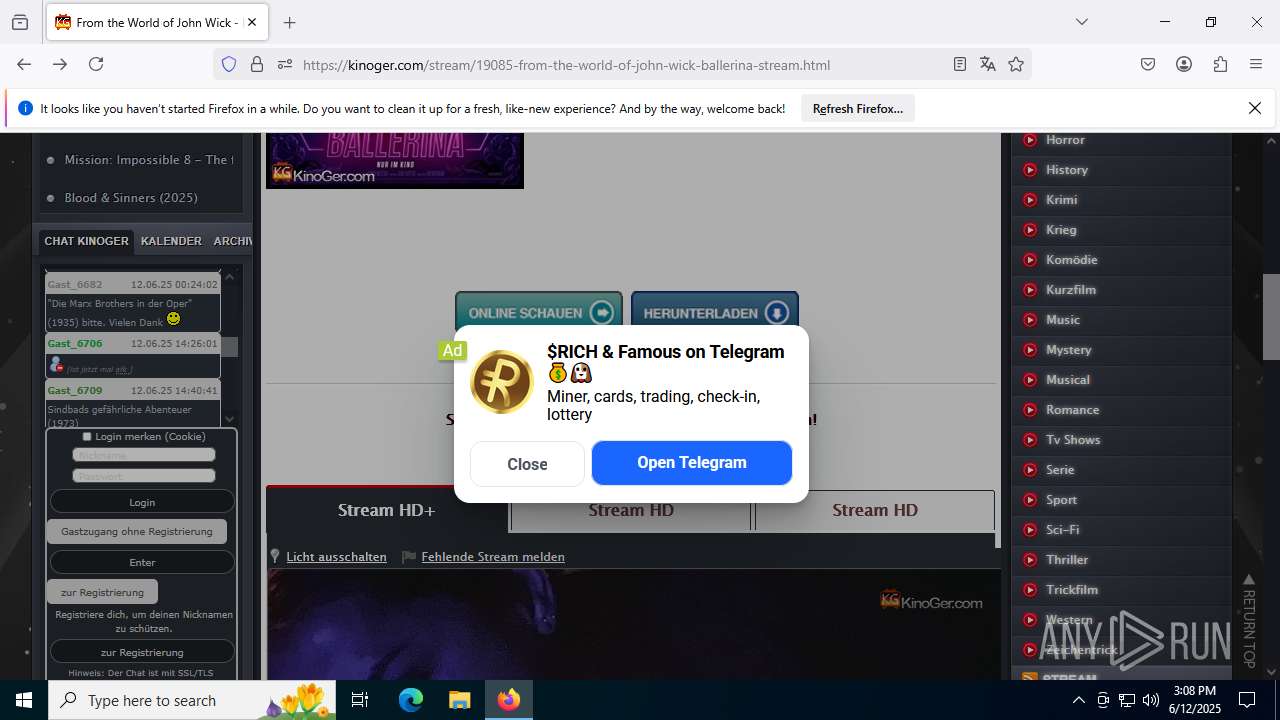
Task: Click the Nickname input field
Action: point(144,455)
